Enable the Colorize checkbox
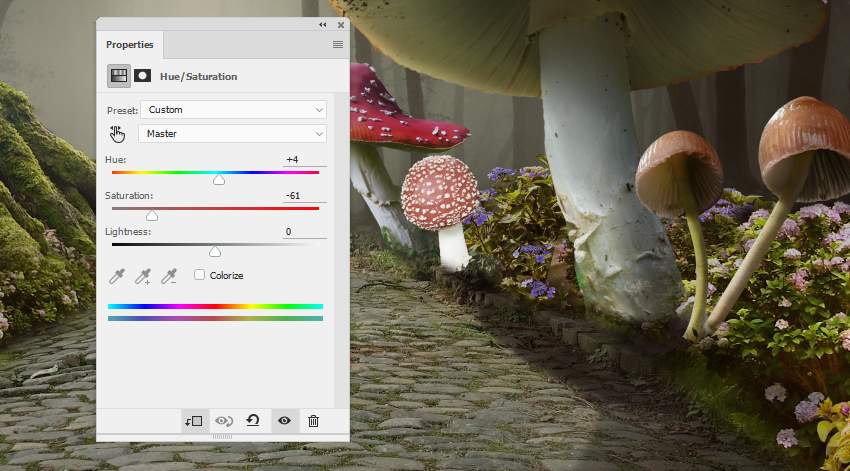The image size is (850, 471). (x=199, y=275)
